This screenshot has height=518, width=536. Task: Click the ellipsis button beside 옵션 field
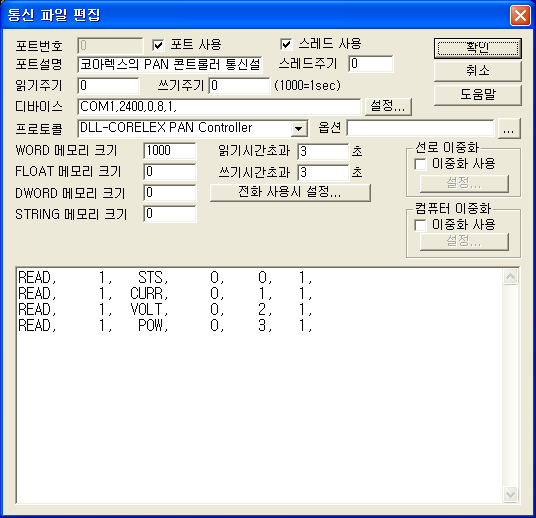click(509, 129)
